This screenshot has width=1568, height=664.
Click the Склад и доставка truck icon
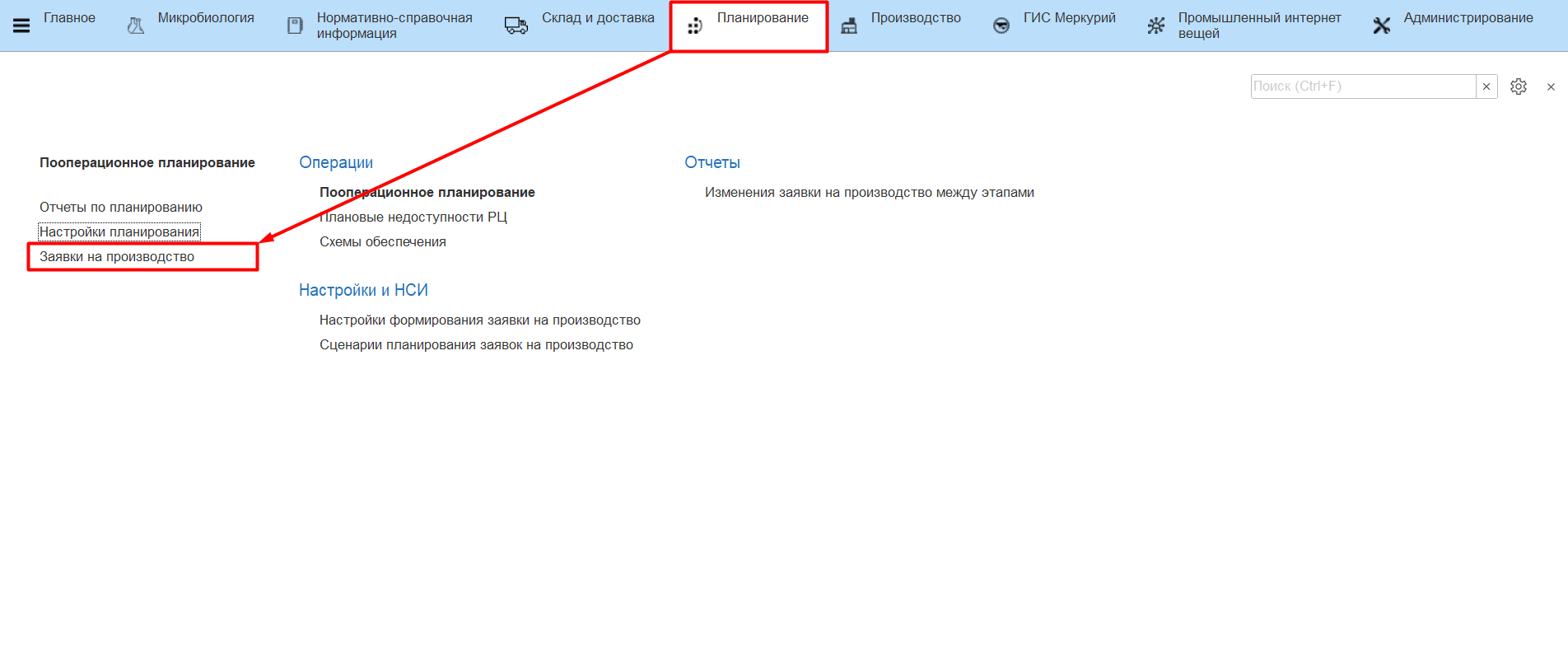[x=516, y=26]
